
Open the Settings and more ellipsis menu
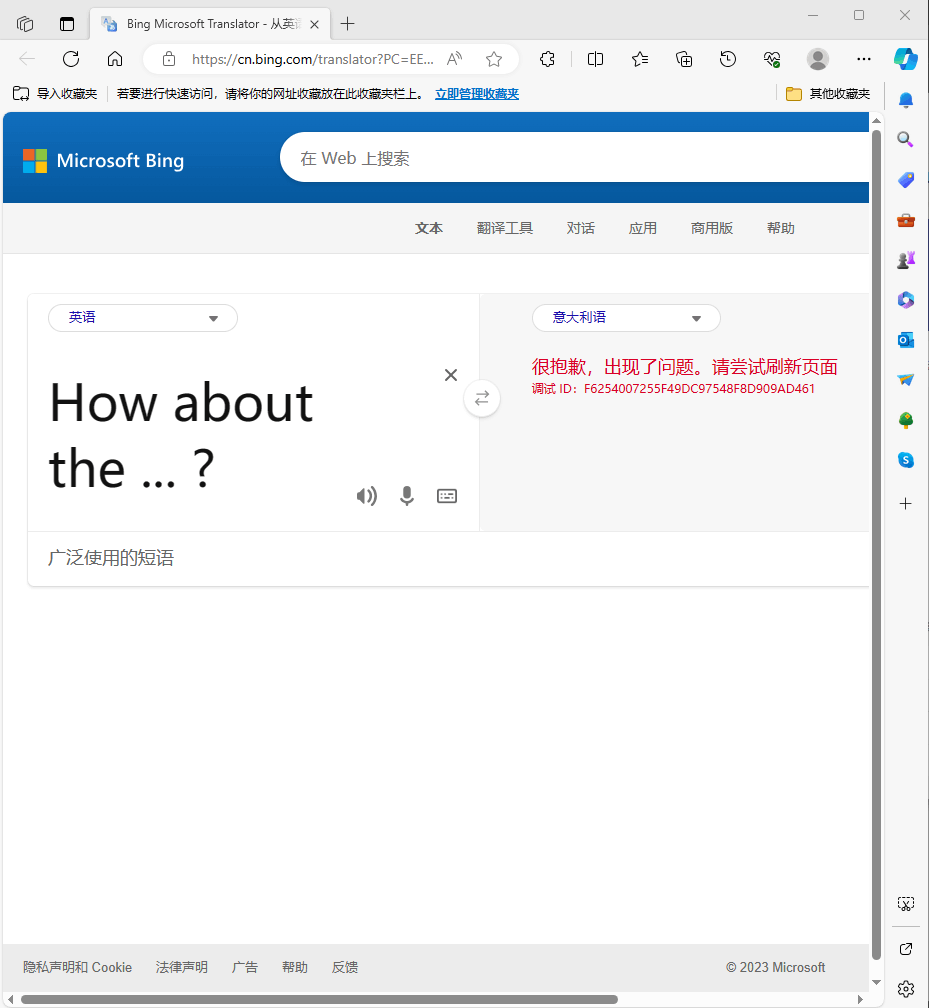coord(863,59)
